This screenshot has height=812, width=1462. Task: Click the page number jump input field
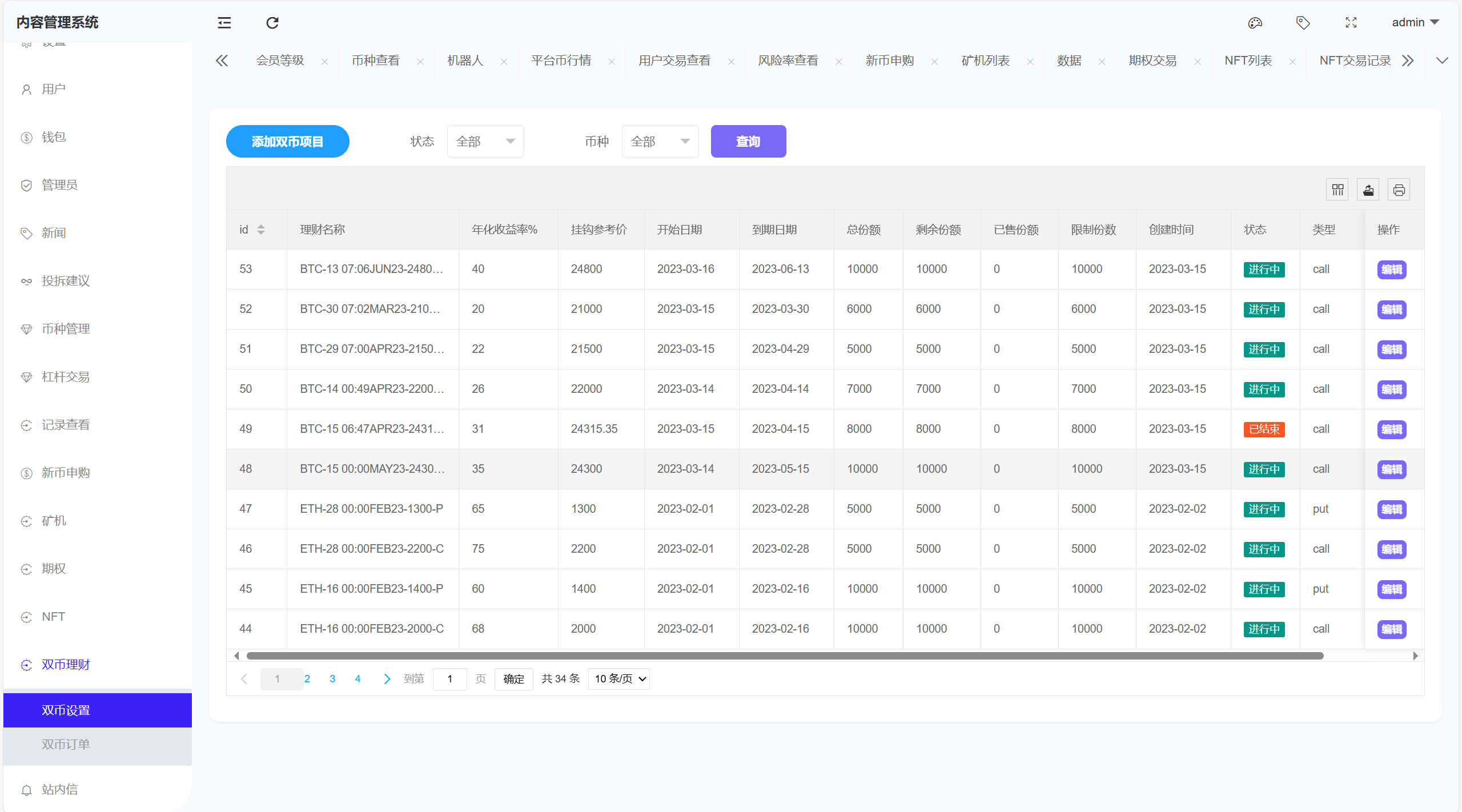click(x=450, y=679)
